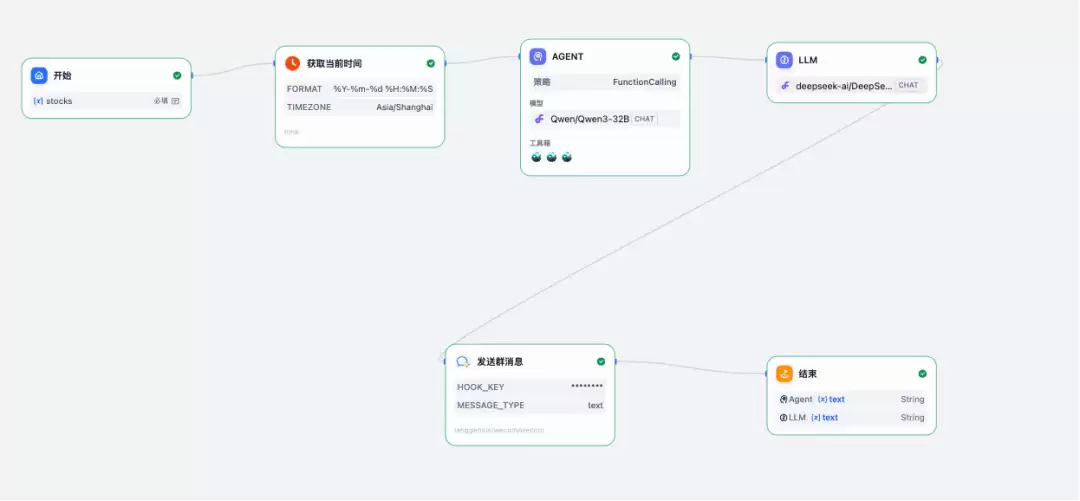Click the chat bubble icon on 发送群消息 node

pos(463,362)
